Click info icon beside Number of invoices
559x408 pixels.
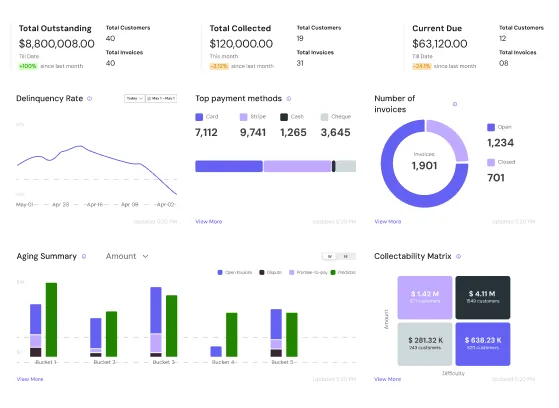pyautogui.click(x=455, y=104)
